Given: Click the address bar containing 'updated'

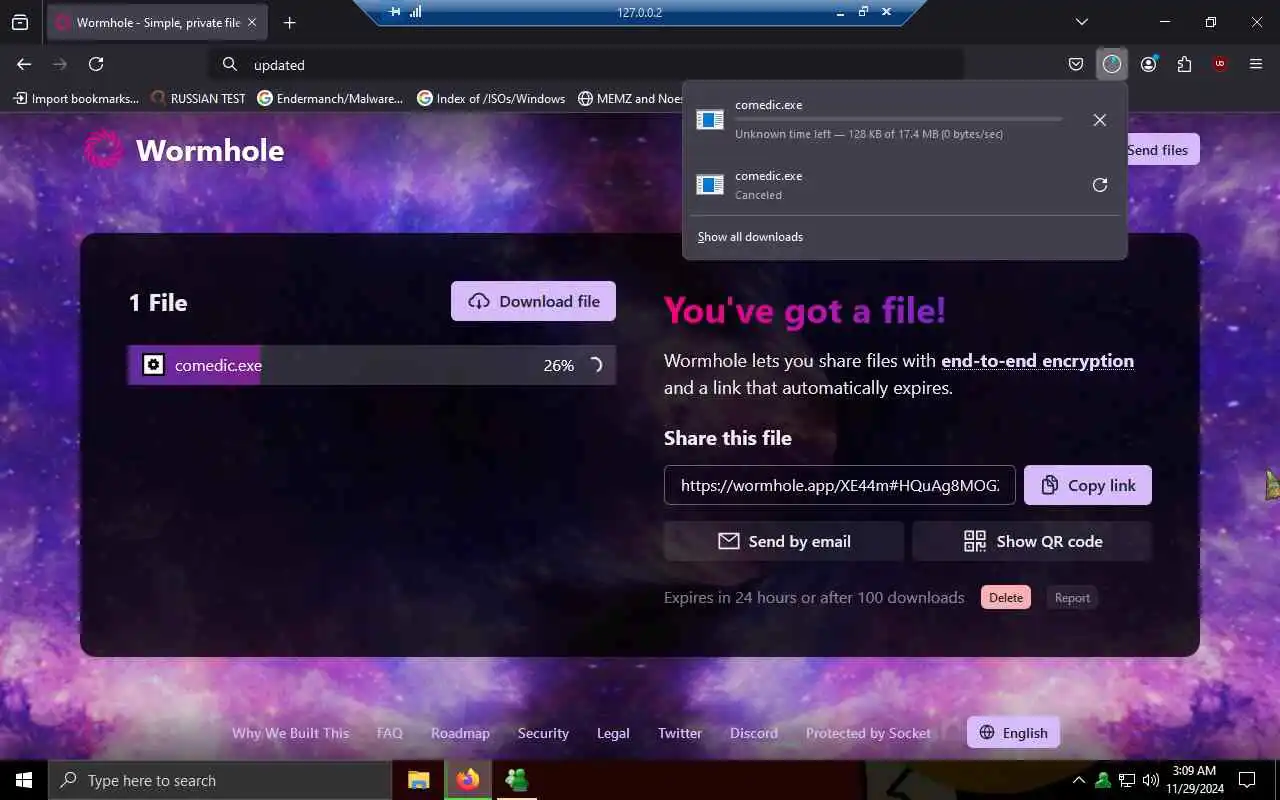Looking at the screenshot, I should point(588,64).
